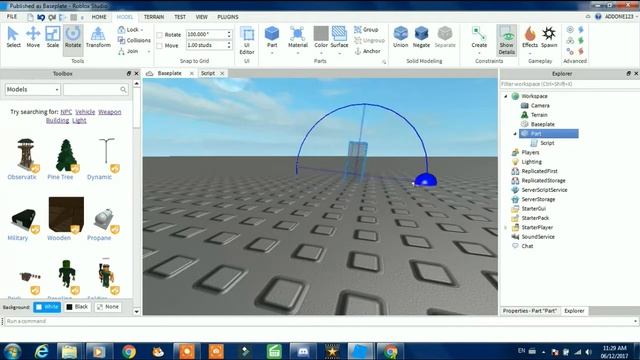This screenshot has width=640, height=360.
Task: Search Toolbox for Weapon suggestion
Action: point(109,112)
